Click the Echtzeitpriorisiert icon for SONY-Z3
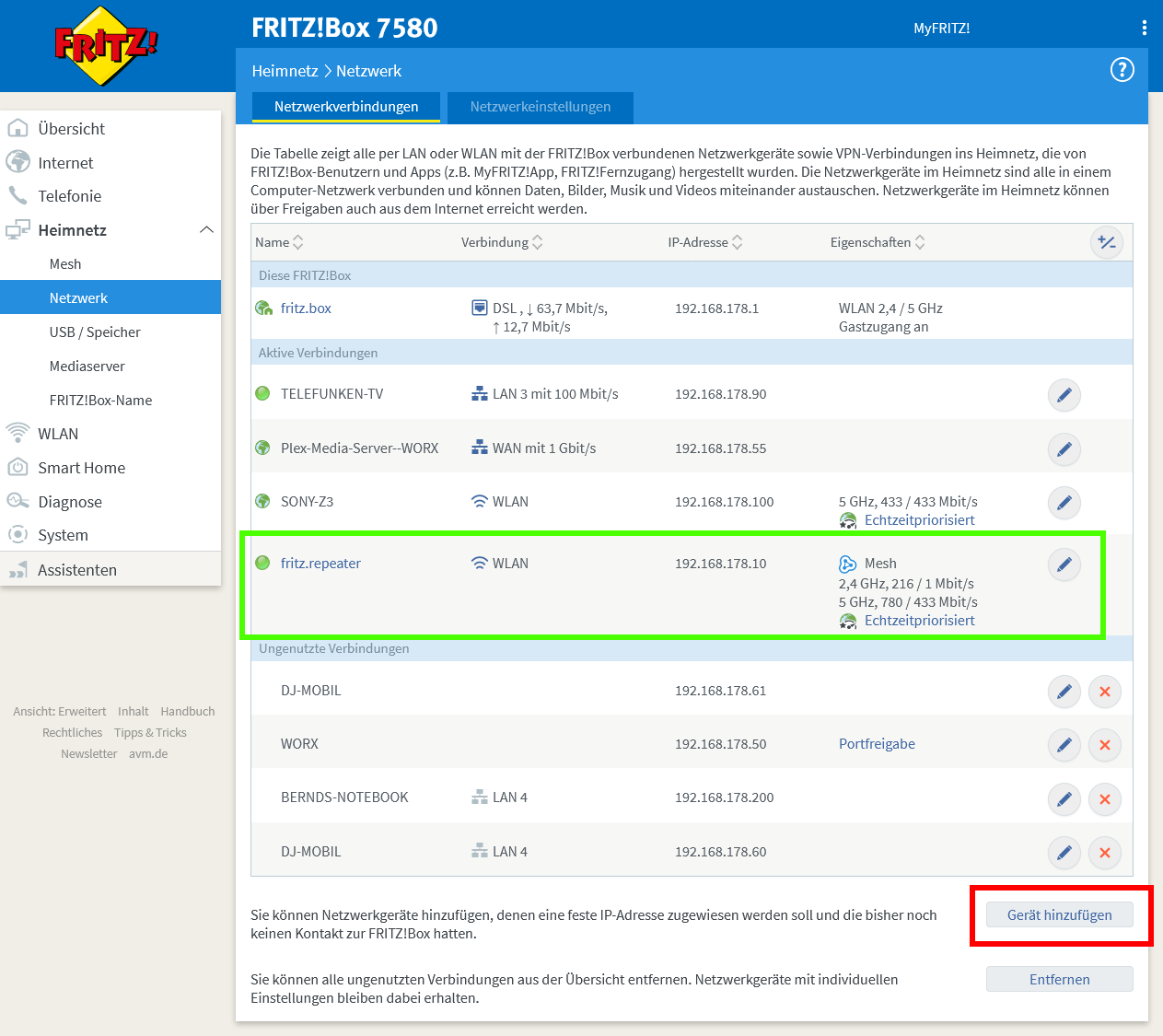 pos(847,519)
